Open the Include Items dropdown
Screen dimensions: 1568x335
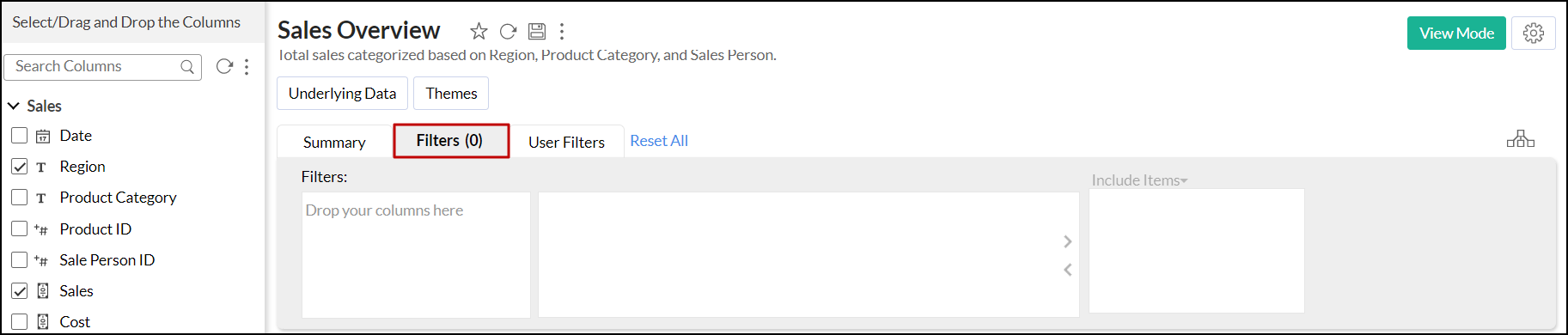pos(1139,180)
